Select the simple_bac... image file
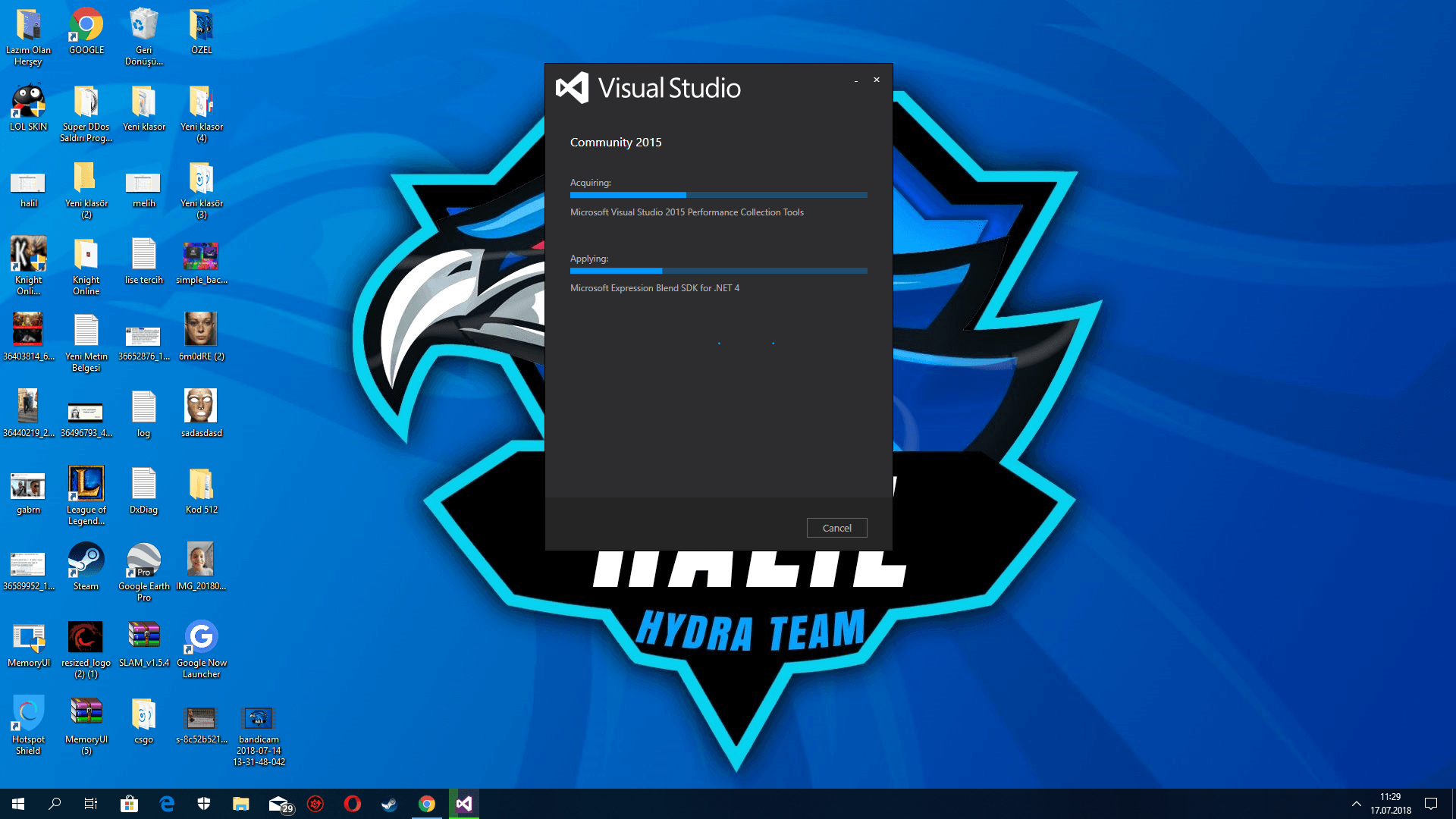1456x819 pixels. click(x=201, y=262)
